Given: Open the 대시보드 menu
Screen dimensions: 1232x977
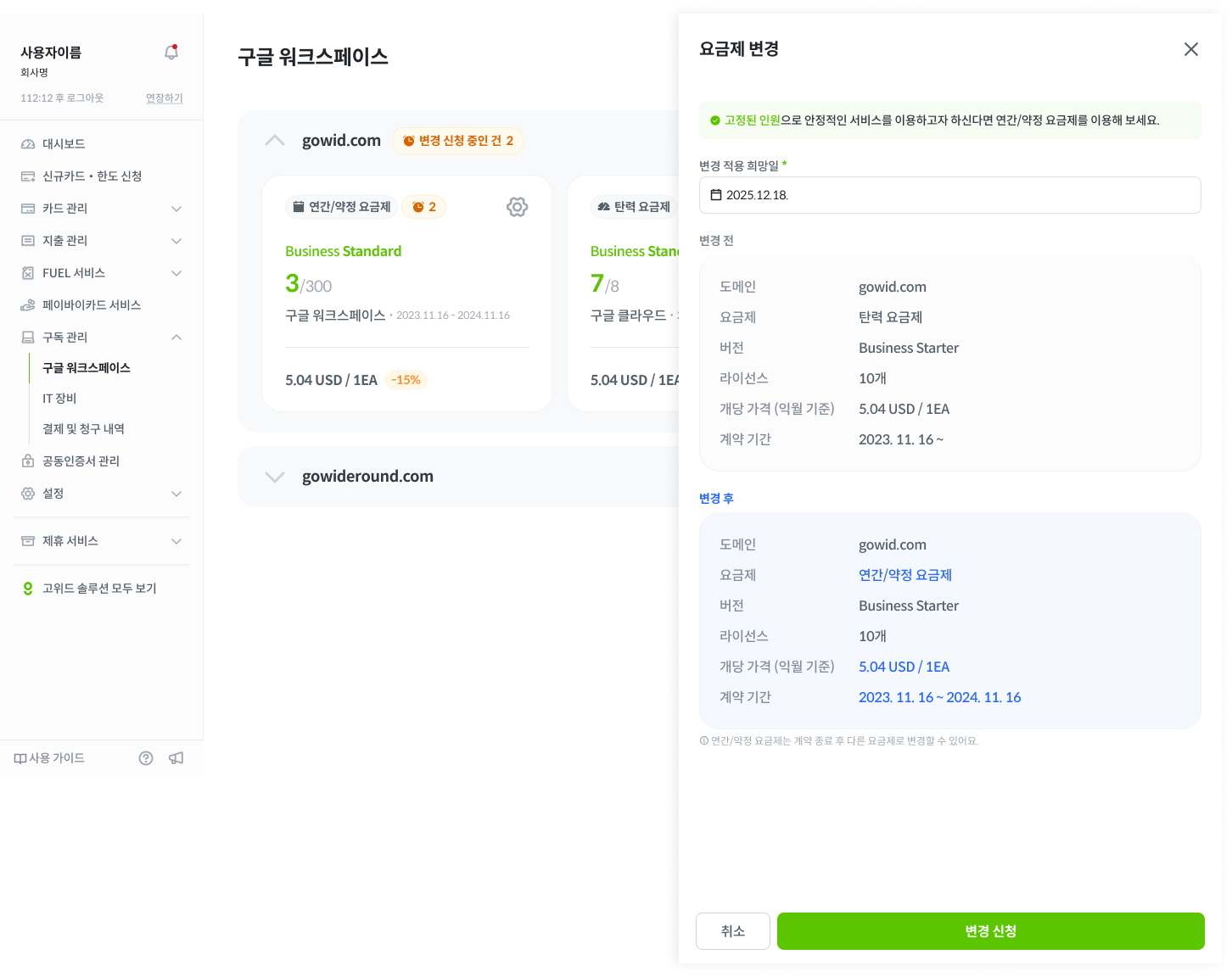Looking at the screenshot, I should pos(64,144).
